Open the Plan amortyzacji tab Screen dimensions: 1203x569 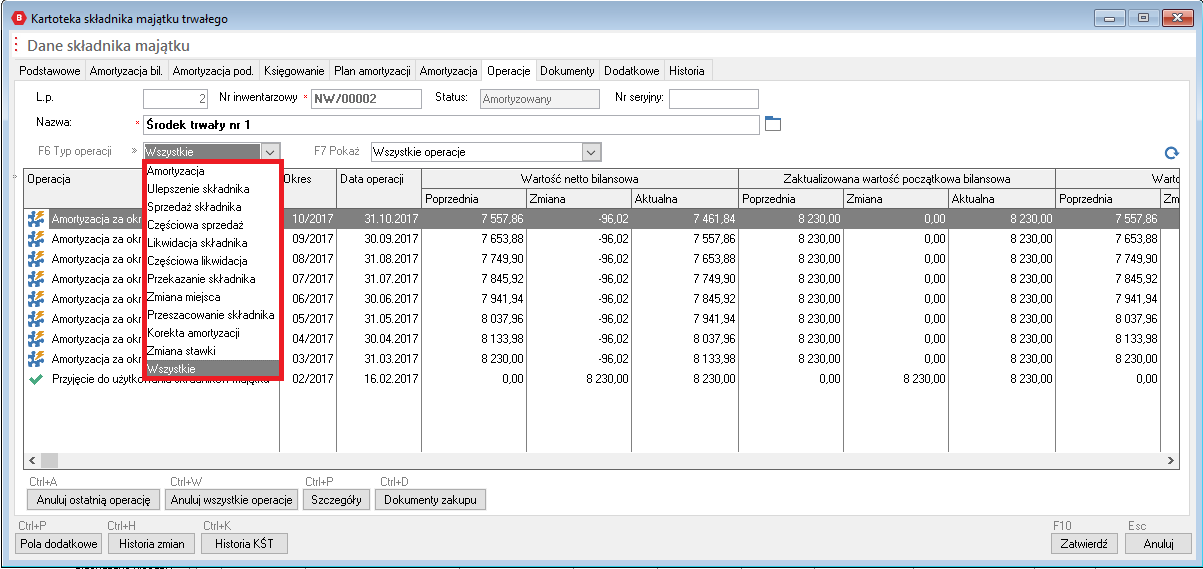coord(373,71)
